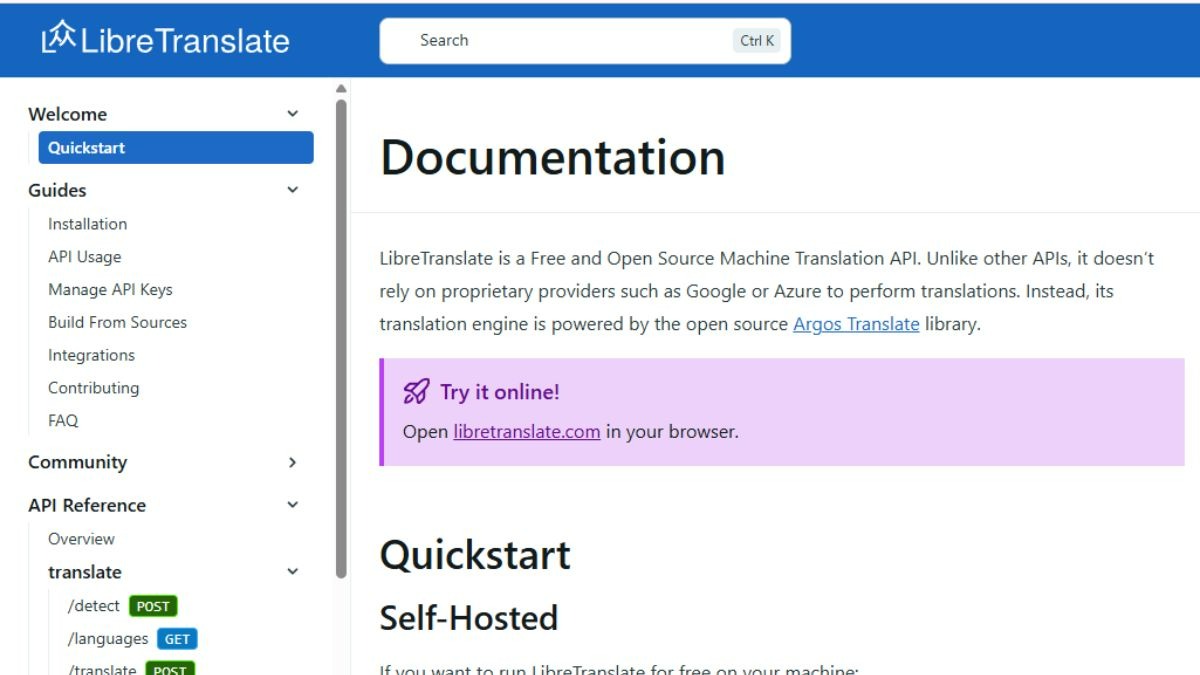Viewport: 1200px width, 675px height.
Task: Collapse the Guides section chevron
Action: coord(292,190)
